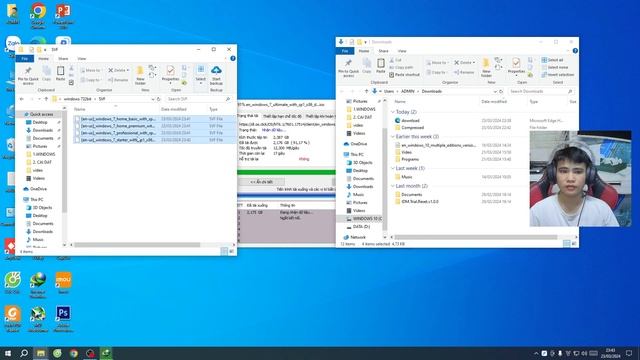Open View tab in Siff window
The image size is (640, 360).
[82, 59]
